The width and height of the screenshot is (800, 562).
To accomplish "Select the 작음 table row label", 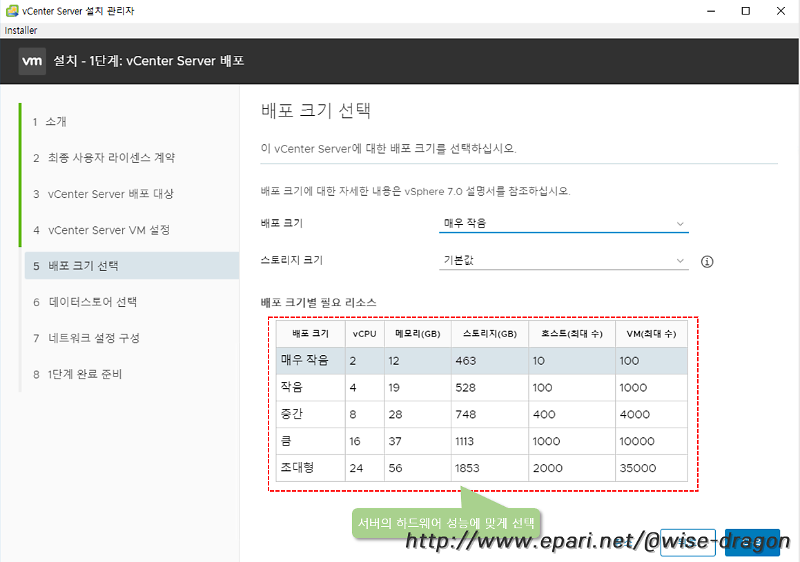I will pos(292,387).
